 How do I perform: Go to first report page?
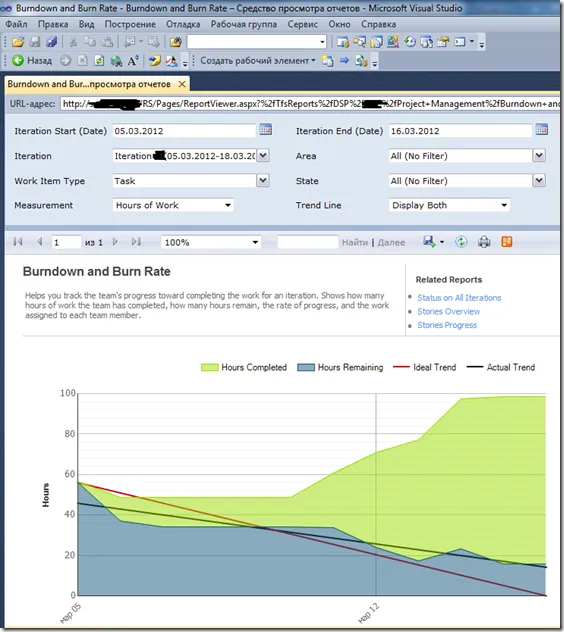coord(18,242)
